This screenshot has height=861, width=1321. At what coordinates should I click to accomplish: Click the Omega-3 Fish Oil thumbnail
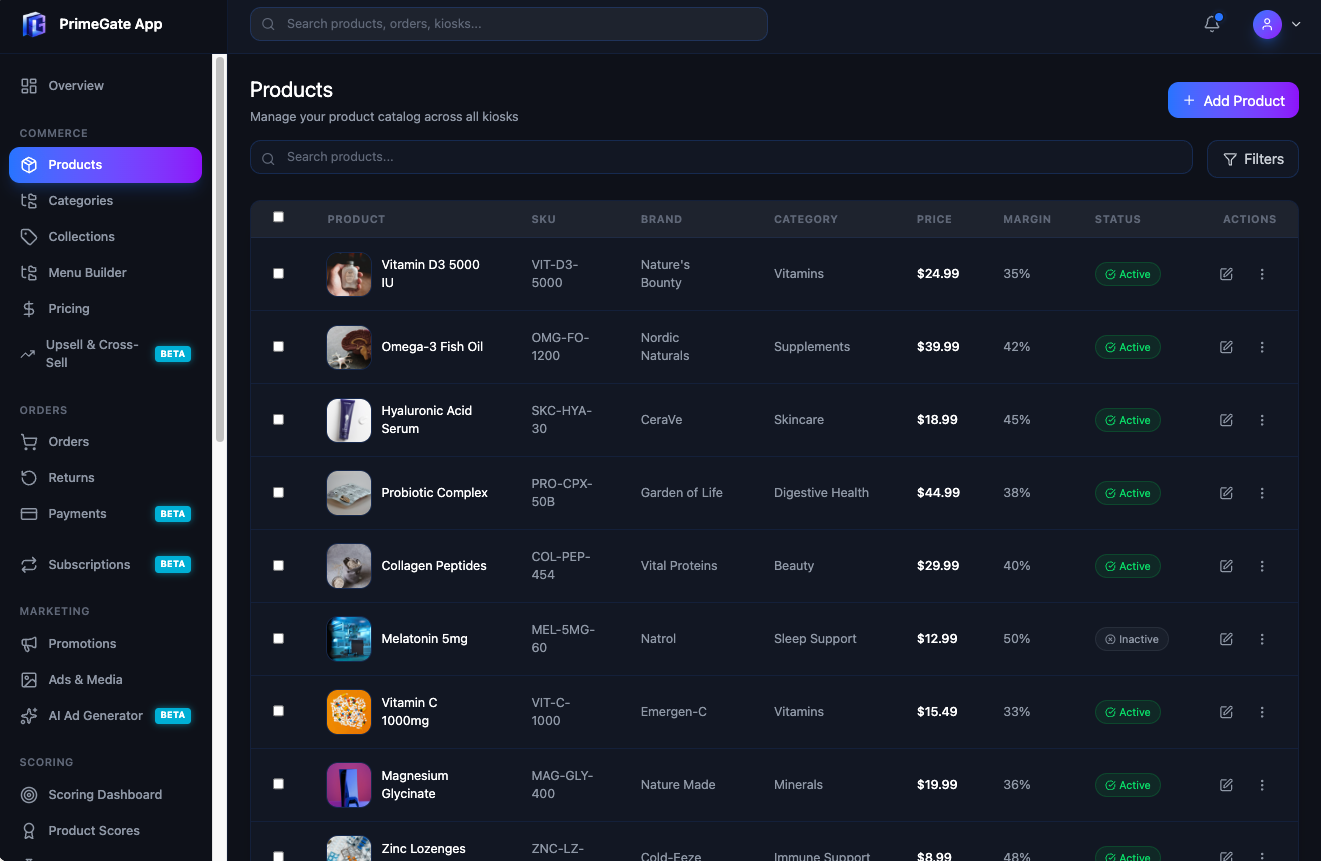[349, 347]
